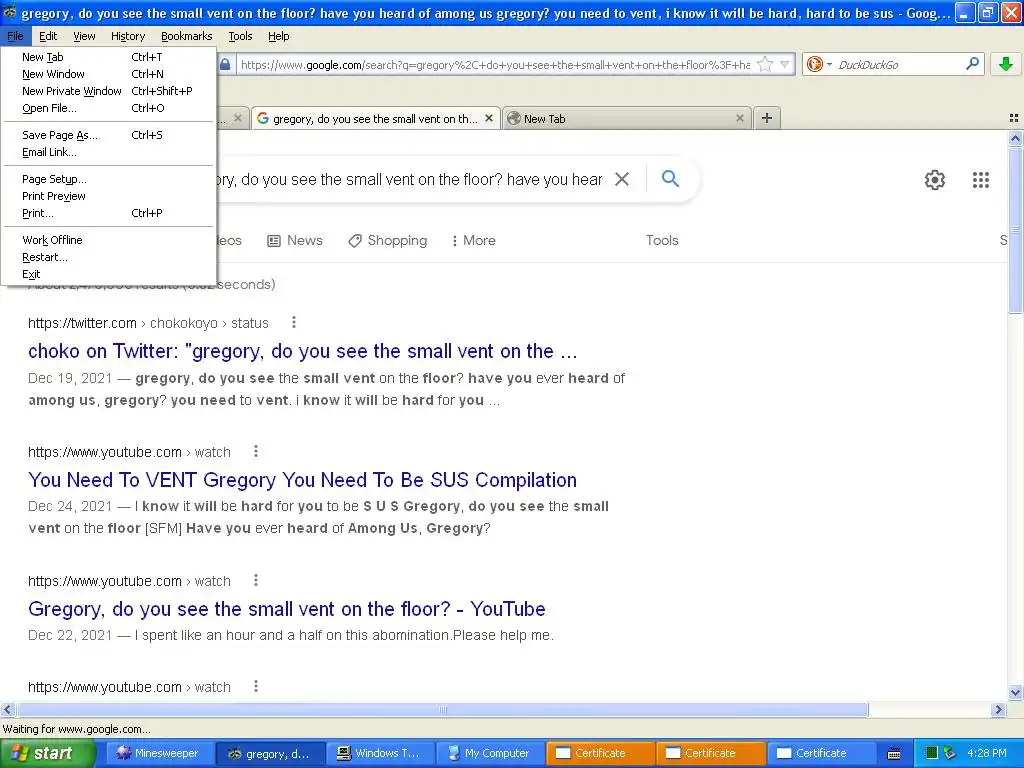1024x768 pixels.
Task: Switch to the Shopping results tab
Action: click(x=388, y=240)
